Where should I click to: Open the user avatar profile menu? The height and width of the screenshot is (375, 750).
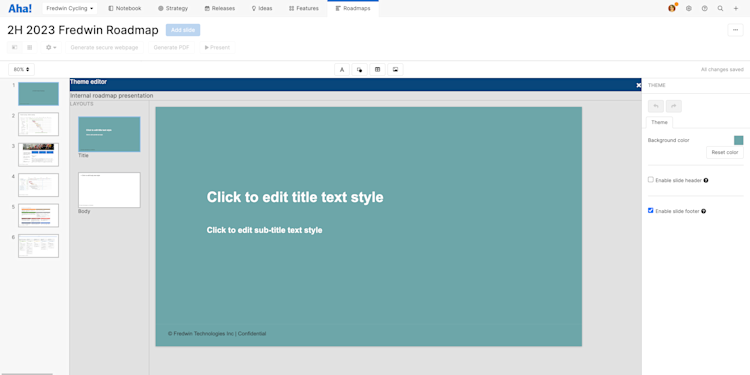click(x=672, y=9)
